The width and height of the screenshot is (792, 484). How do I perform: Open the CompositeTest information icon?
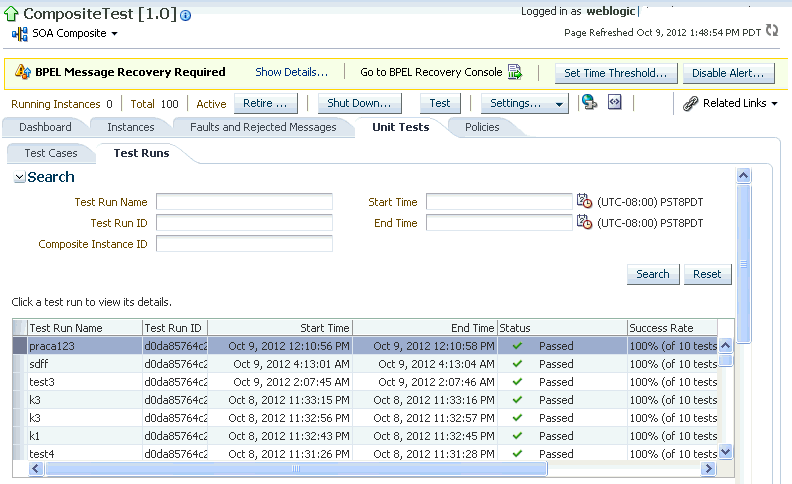[x=185, y=16]
